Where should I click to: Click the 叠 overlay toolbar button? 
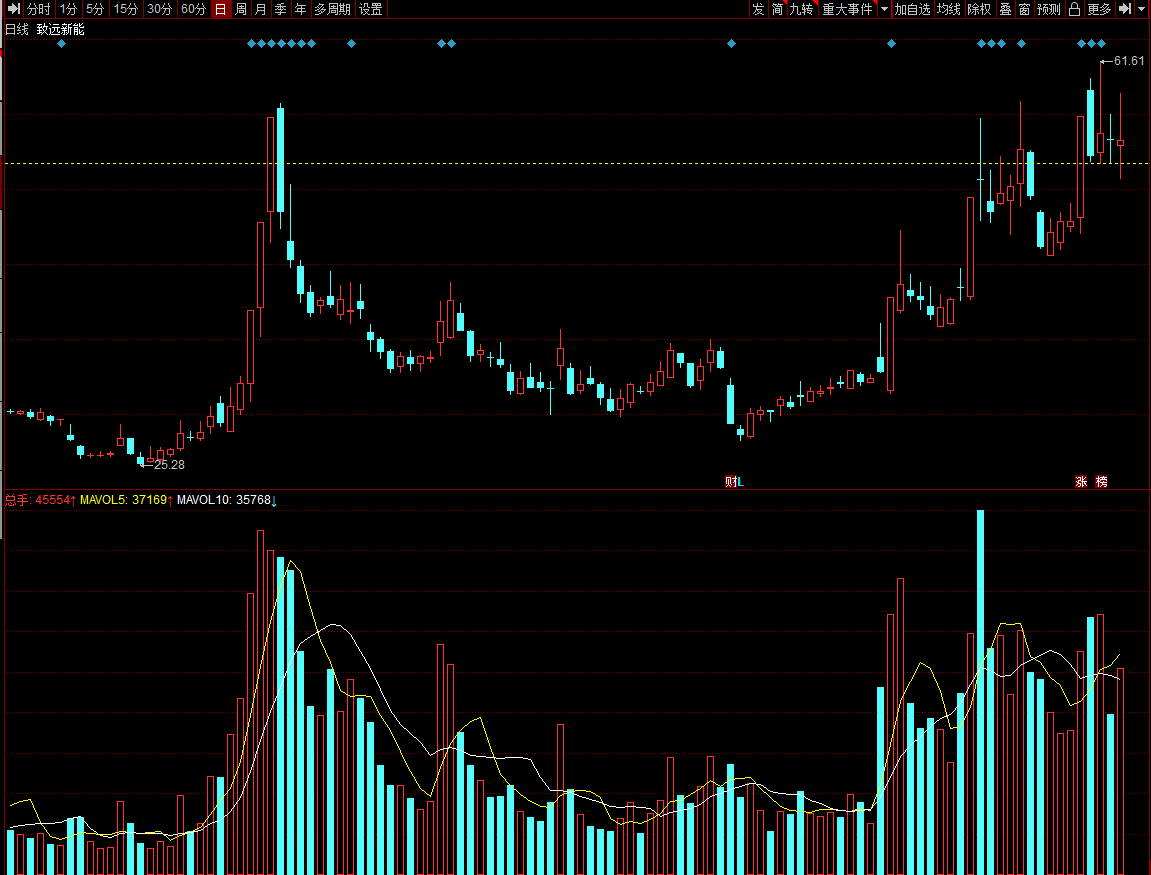[1006, 9]
